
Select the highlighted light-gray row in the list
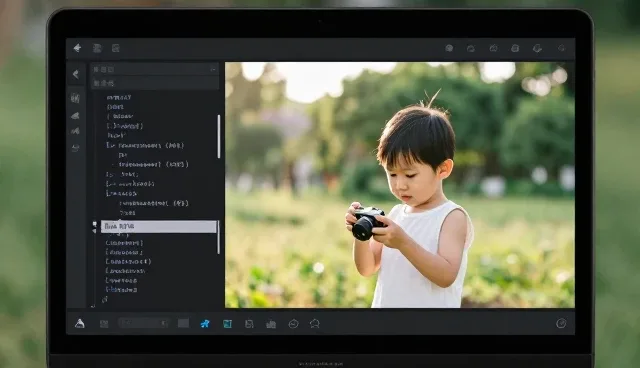pyautogui.click(x=159, y=226)
